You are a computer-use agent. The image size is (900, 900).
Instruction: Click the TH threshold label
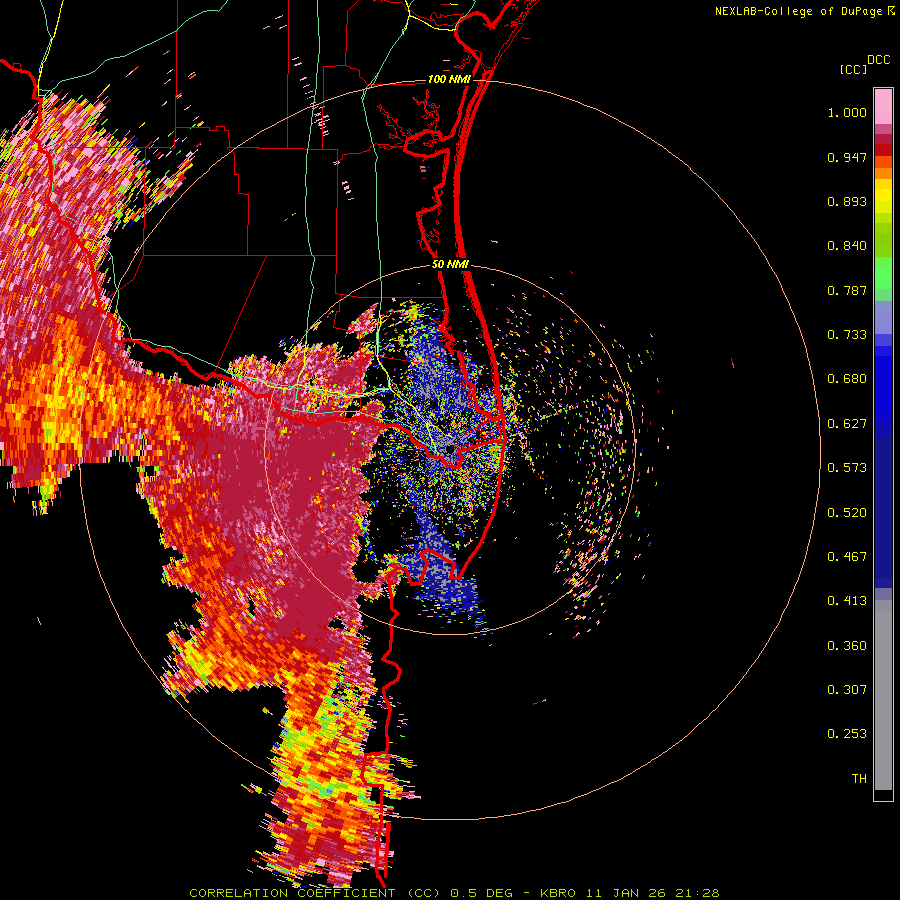click(x=859, y=779)
